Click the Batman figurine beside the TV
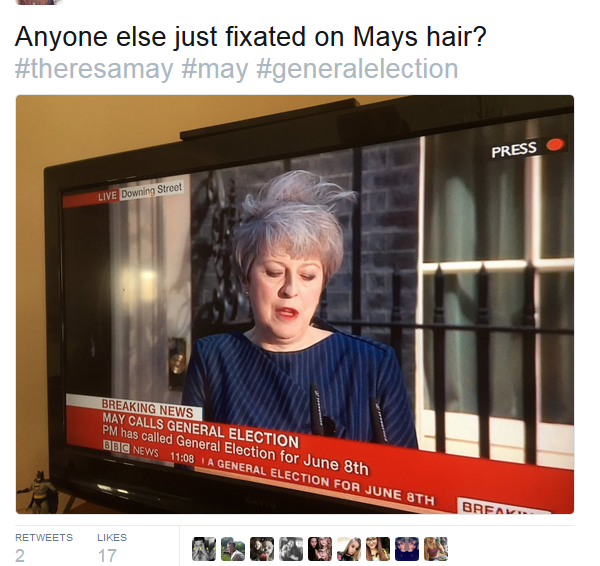 (38, 492)
